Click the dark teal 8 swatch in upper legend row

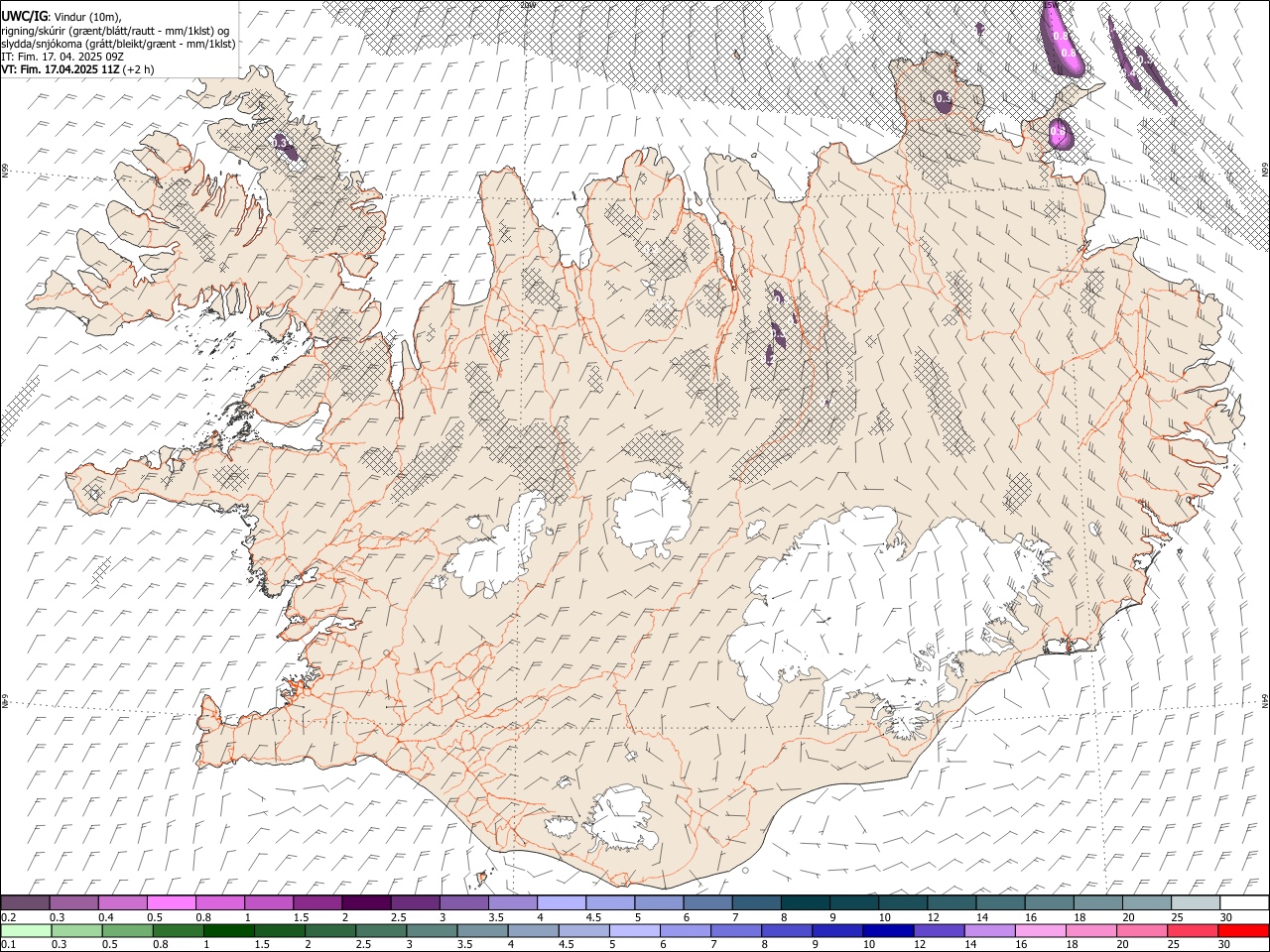805,903
